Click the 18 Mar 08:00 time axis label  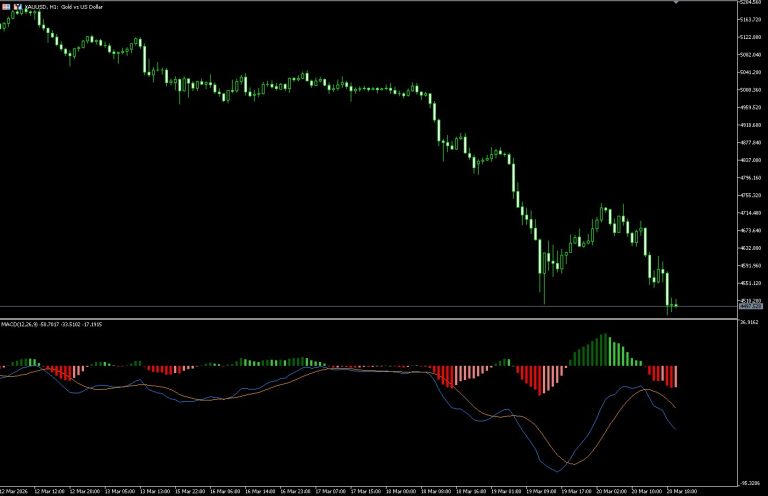[436, 491]
